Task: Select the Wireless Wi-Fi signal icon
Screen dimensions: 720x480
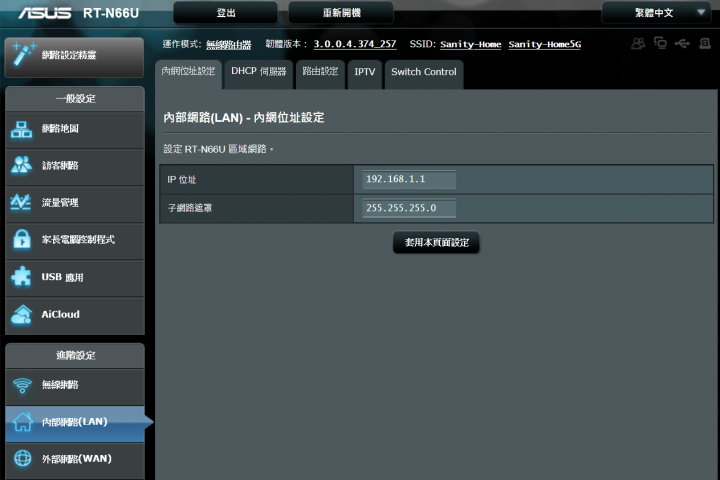Action: click(22, 385)
